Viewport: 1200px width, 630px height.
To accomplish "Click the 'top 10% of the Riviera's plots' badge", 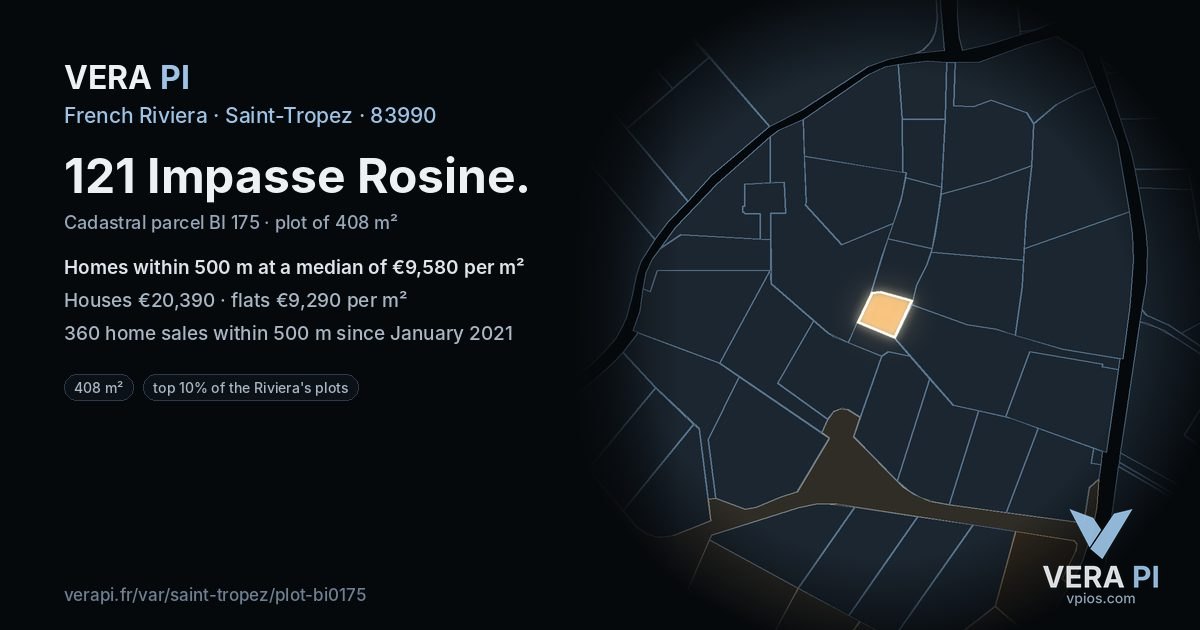I will (x=251, y=388).
